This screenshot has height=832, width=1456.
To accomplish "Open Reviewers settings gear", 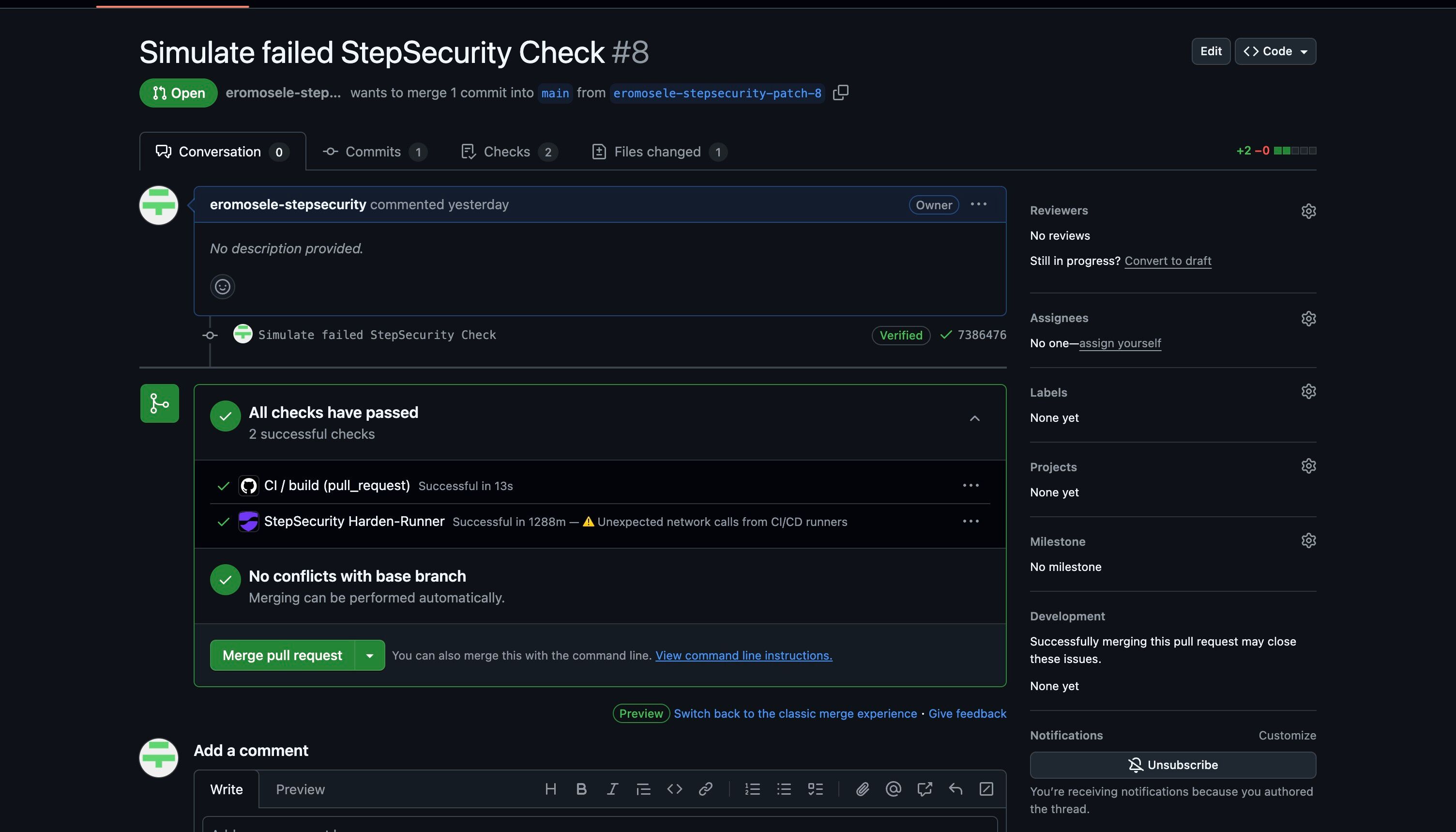I will (x=1308, y=211).
